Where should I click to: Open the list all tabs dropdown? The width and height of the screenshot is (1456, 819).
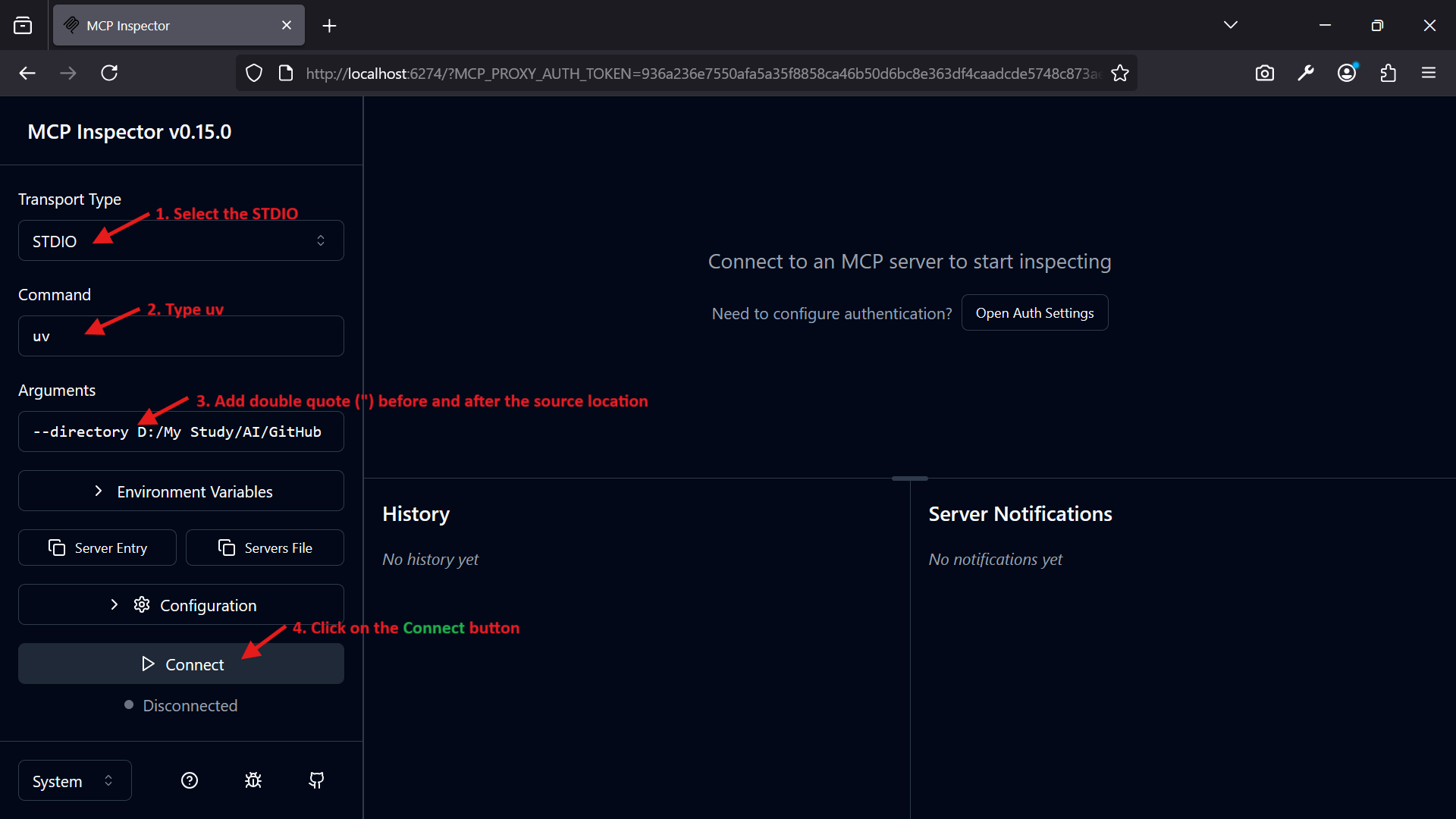click(x=1231, y=25)
